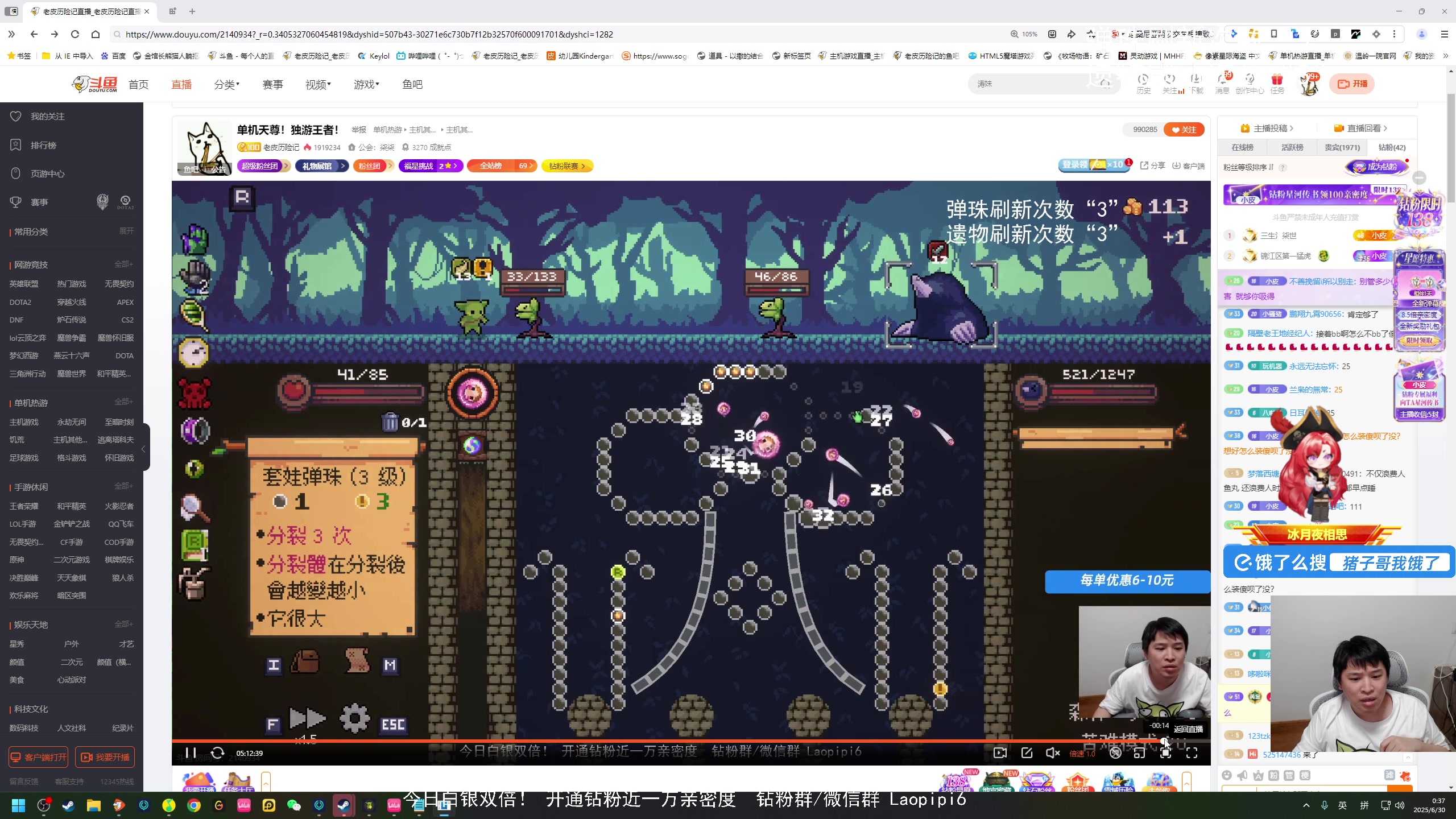
Task: Expand the 视频 dropdown menu
Action: [x=318, y=84]
